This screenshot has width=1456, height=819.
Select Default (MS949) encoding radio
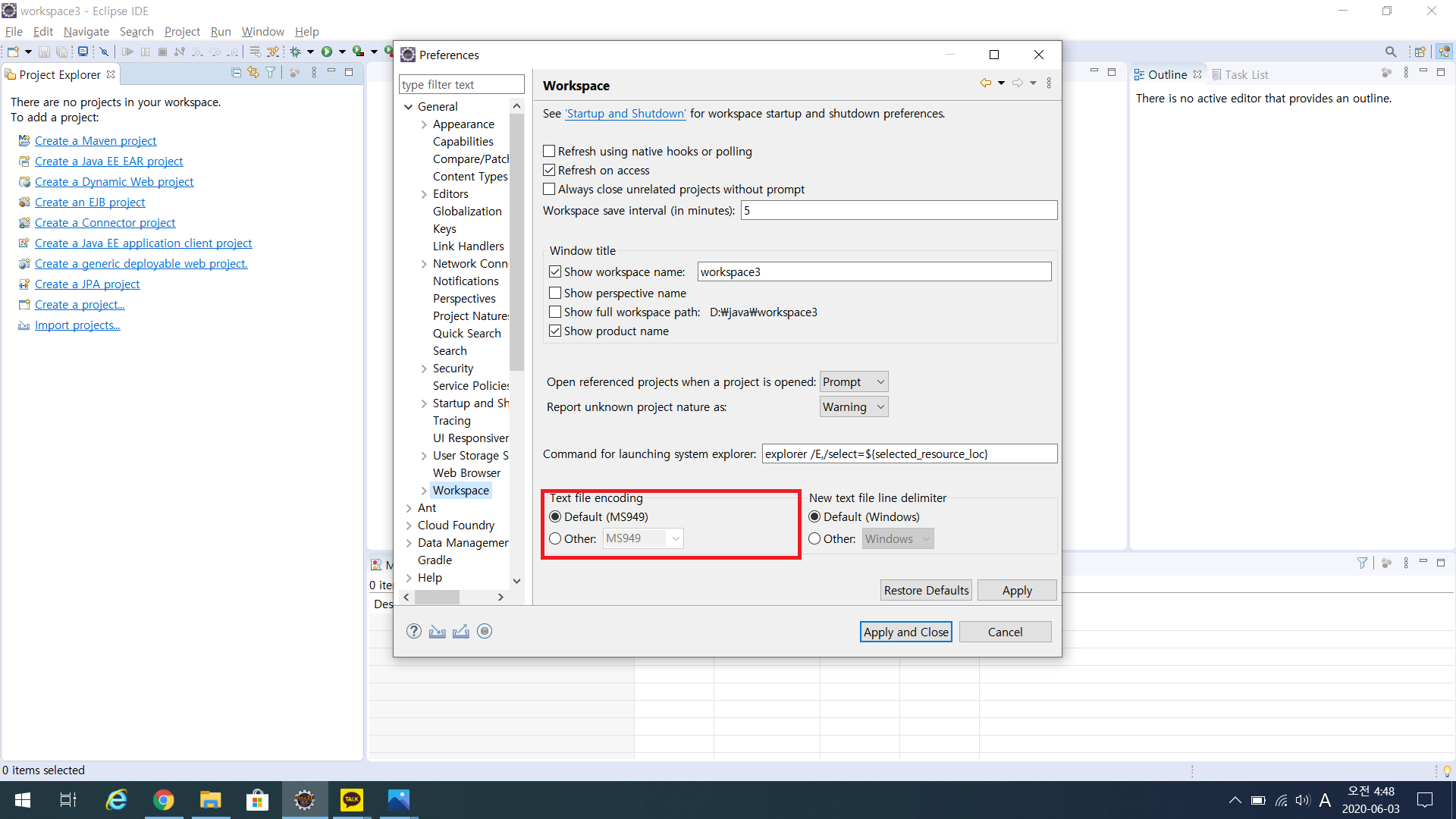pyautogui.click(x=555, y=516)
